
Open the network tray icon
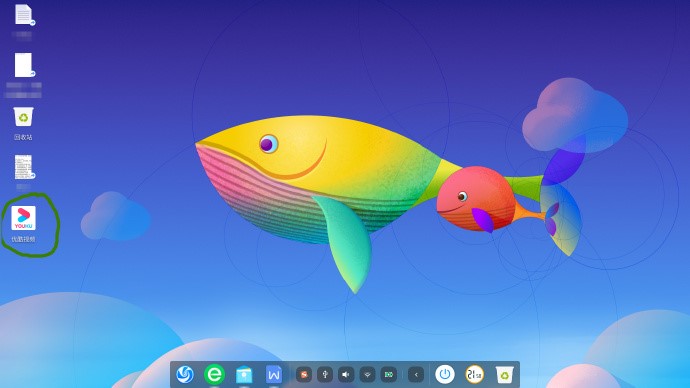pyautogui.click(x=367, y=375)
